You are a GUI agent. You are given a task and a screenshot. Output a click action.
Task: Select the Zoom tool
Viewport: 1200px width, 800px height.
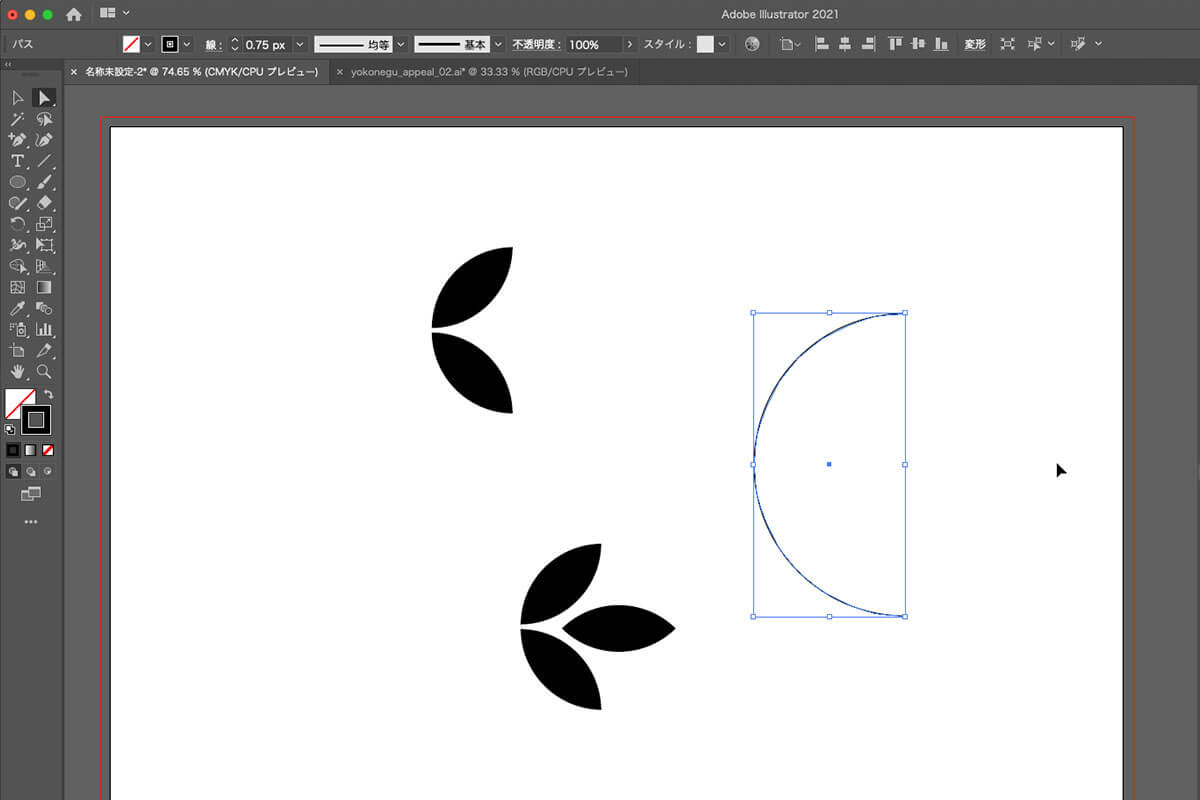pos(44,372)
